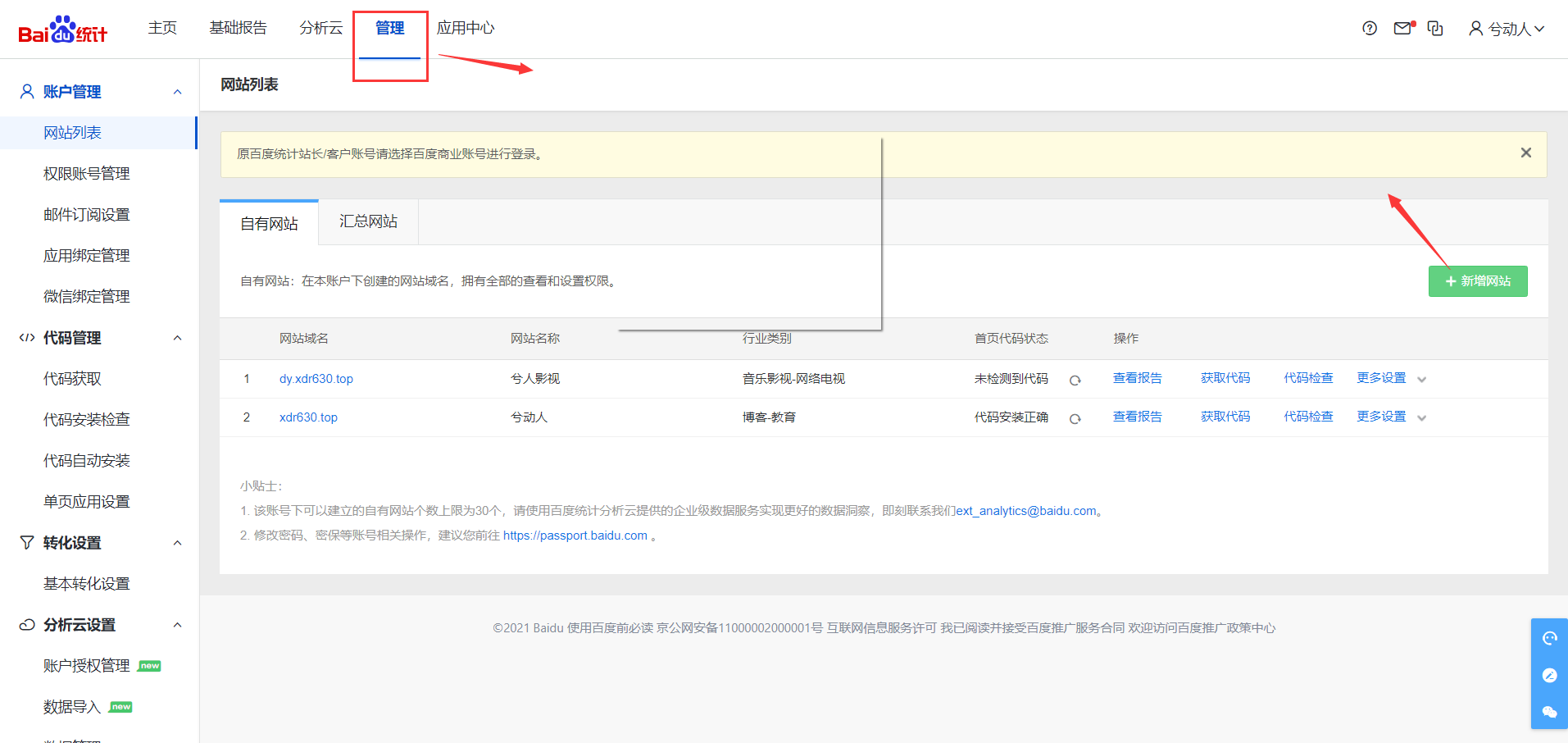The width and height of the screenshot is (1568, 743).
Task: Open the xdr630.top domain link
Action: 308,417
